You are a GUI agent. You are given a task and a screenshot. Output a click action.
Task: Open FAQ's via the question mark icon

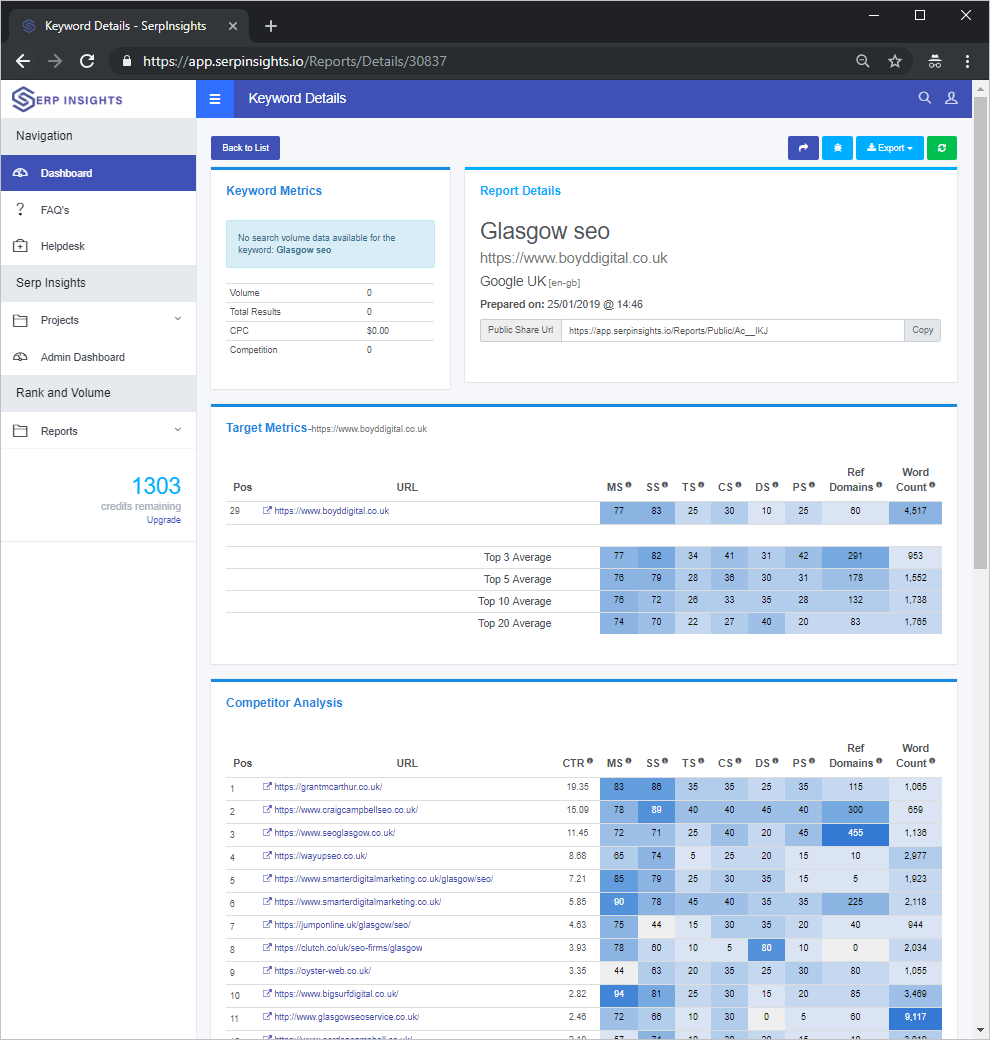pos(20,209)
